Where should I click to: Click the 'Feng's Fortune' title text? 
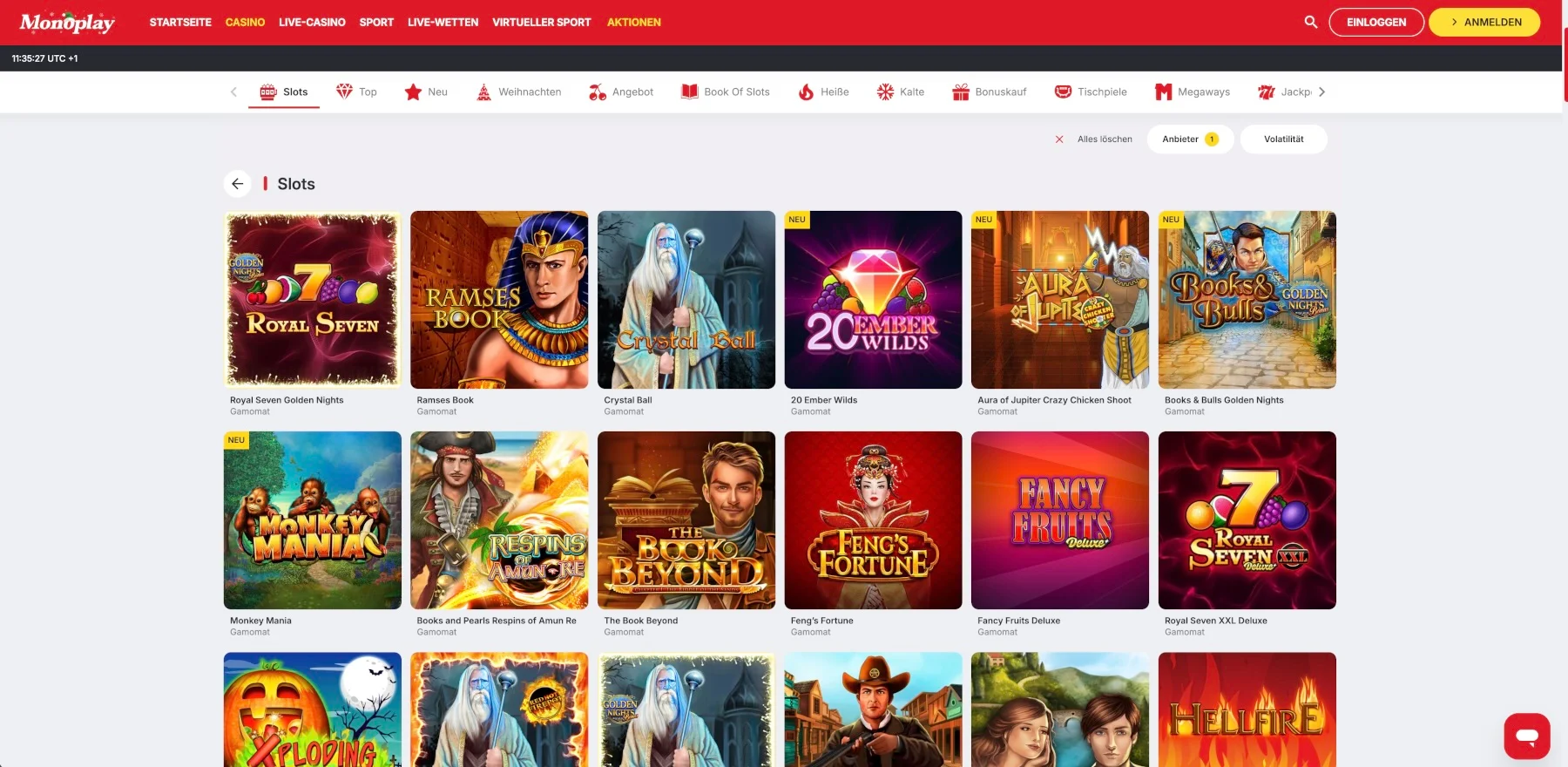pos(822,621)
